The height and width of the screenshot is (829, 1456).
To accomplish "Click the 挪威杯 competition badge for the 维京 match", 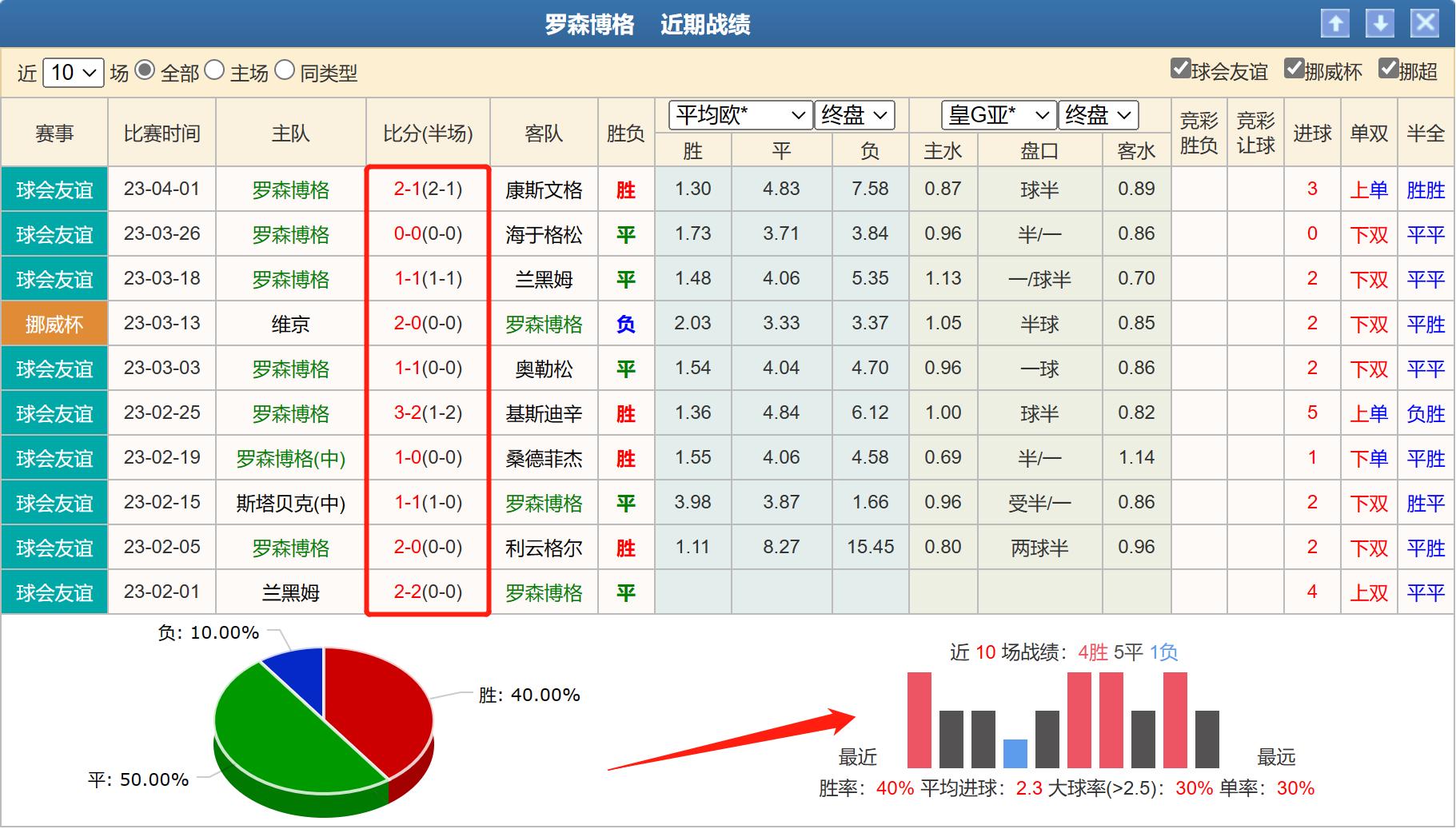I will tap(54, 323).
